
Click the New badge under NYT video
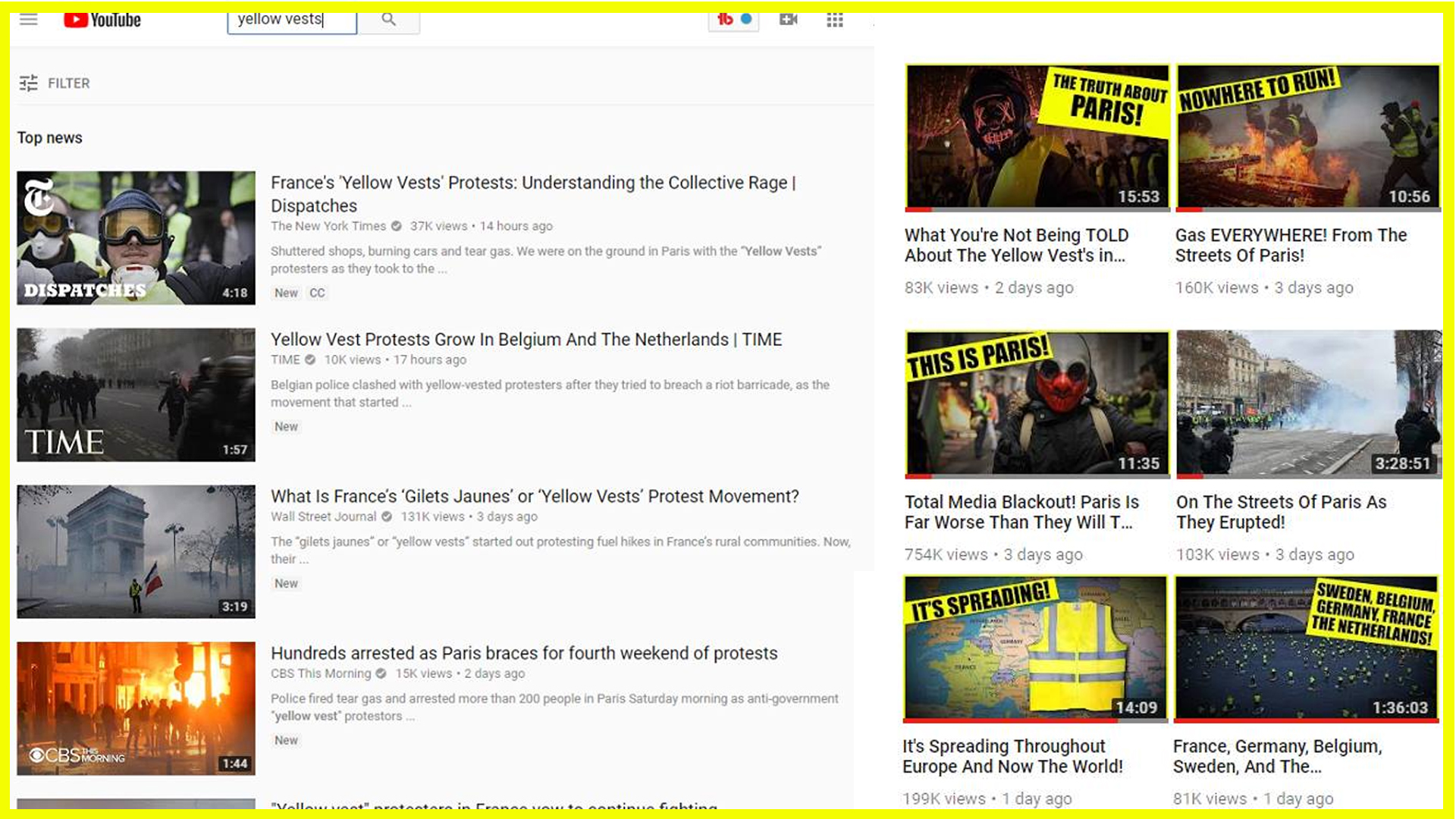[286, 293]
